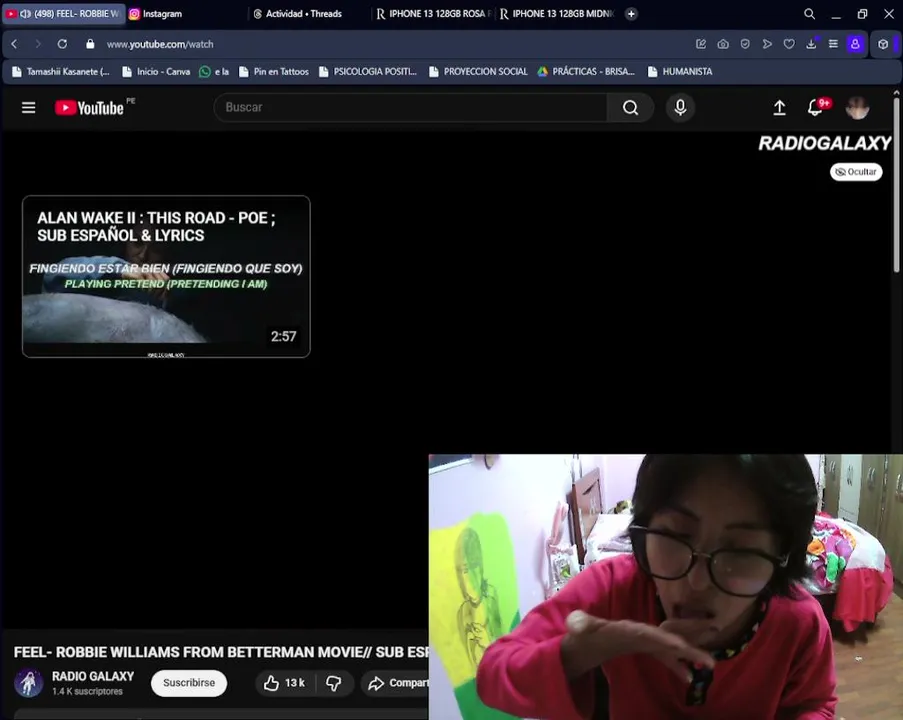
Task: Open the YouTube guide hamburger menu
Action: pyautogui.click(x=28, y=108)
